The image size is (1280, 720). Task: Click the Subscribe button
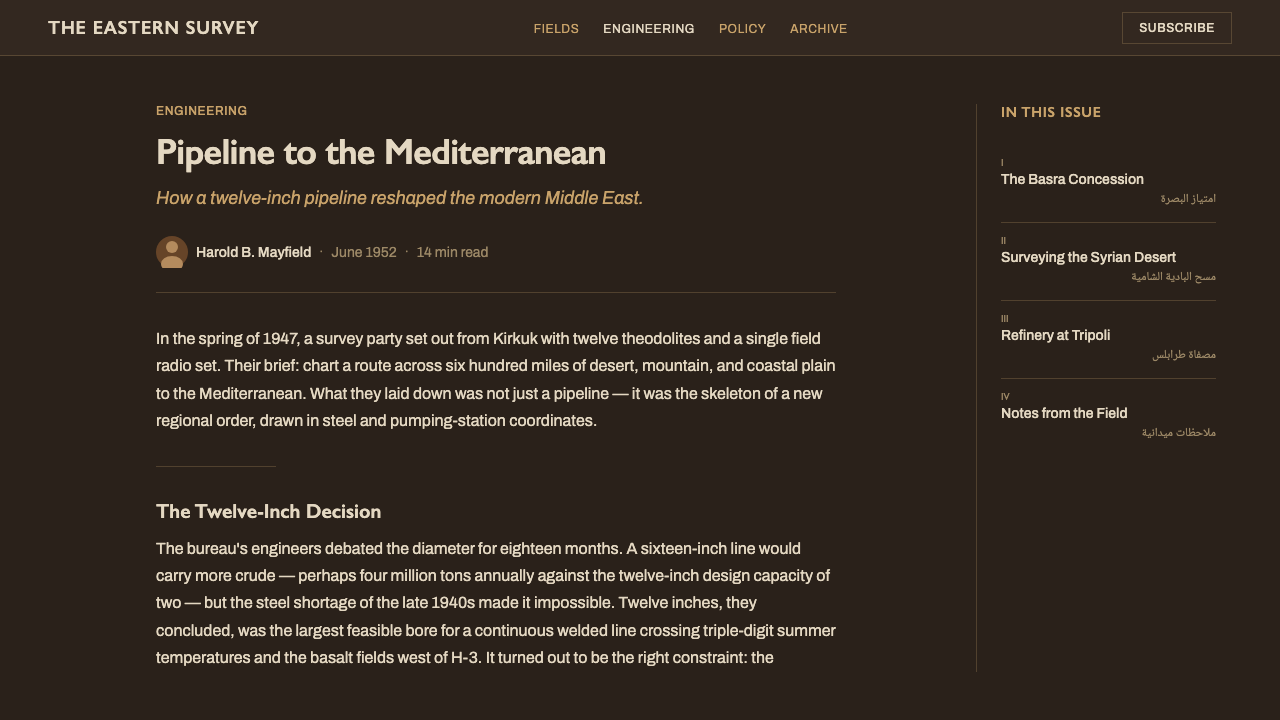point(1177,28)
